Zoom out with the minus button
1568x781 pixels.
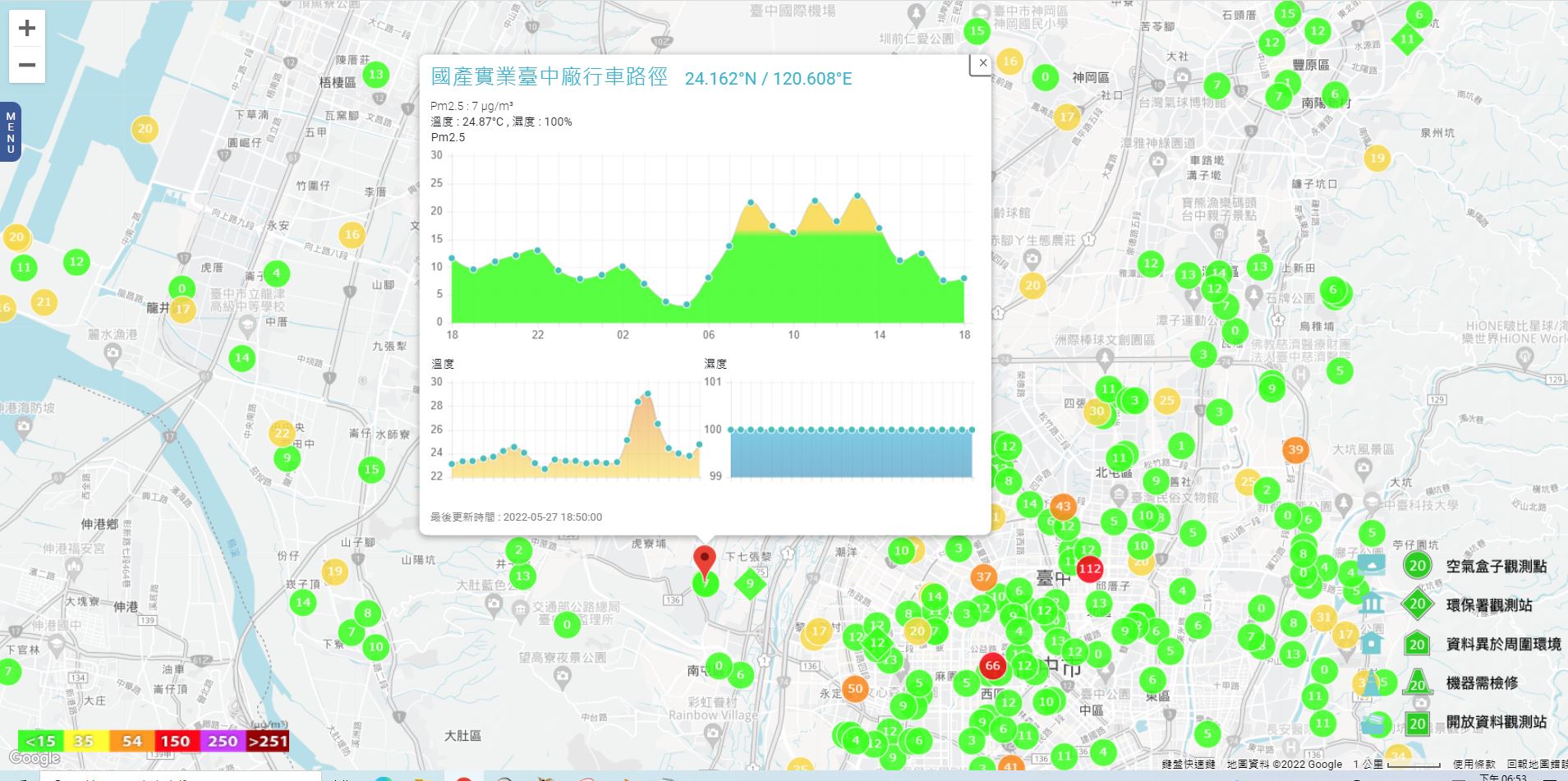coord(27,65)
